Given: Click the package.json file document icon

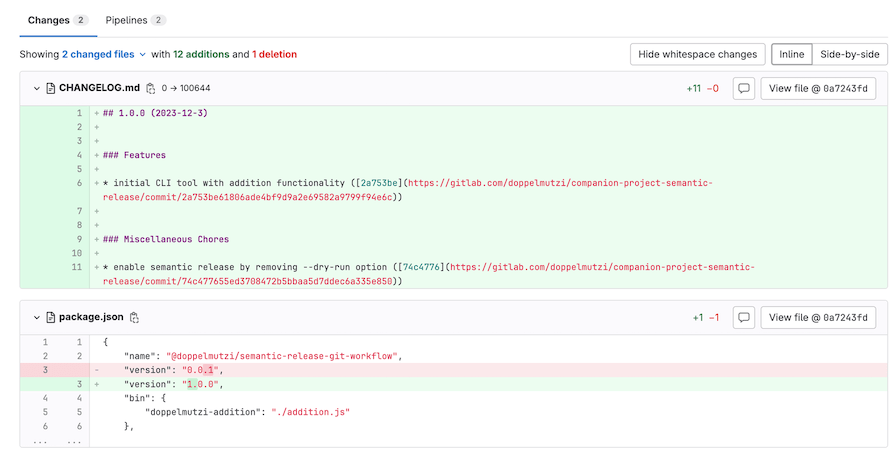Looking at the screenshot, I should pos(50,318).
